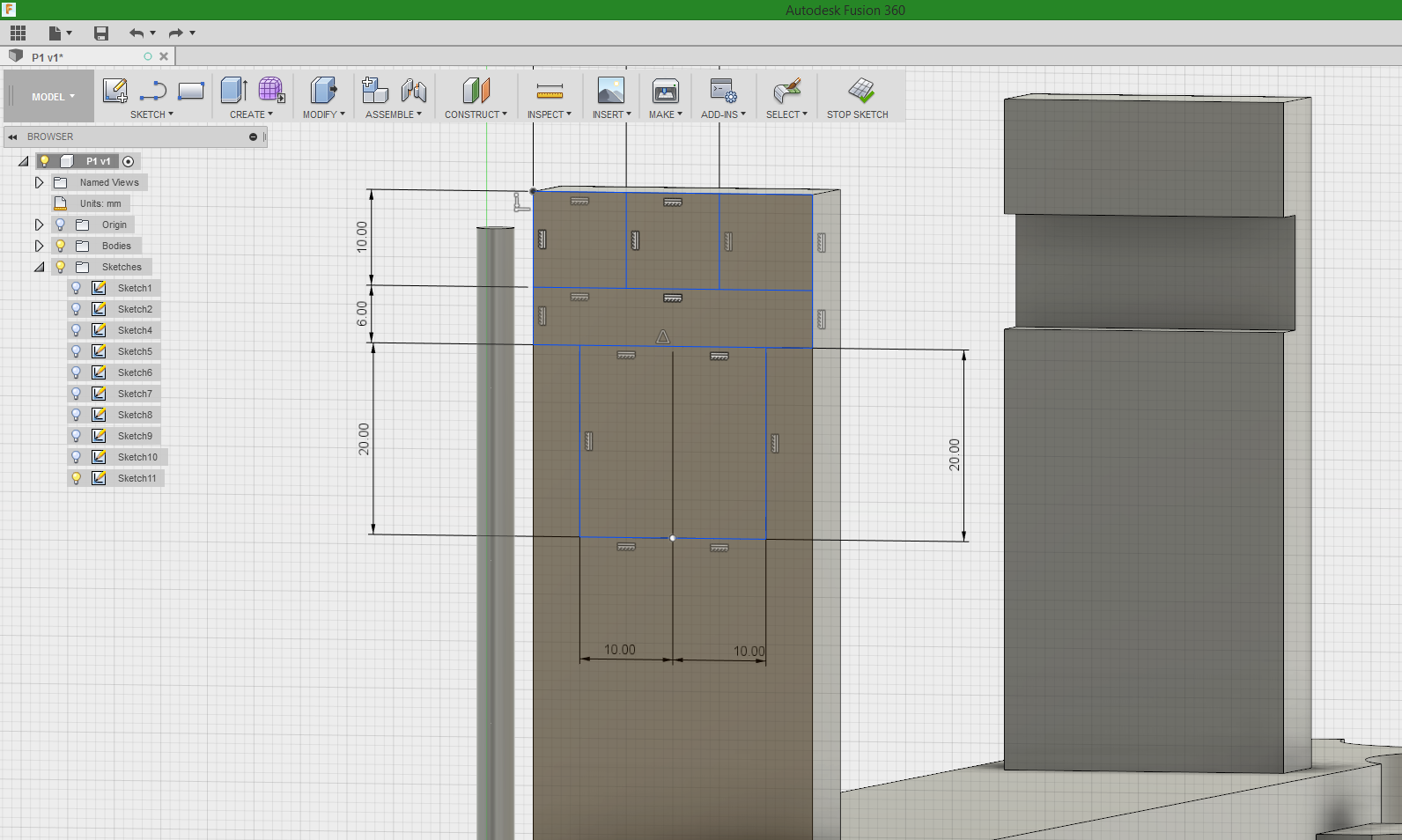Screen dimensions: 1402x840
Task: Click the STOP SKETCH button
Action: 858,98
